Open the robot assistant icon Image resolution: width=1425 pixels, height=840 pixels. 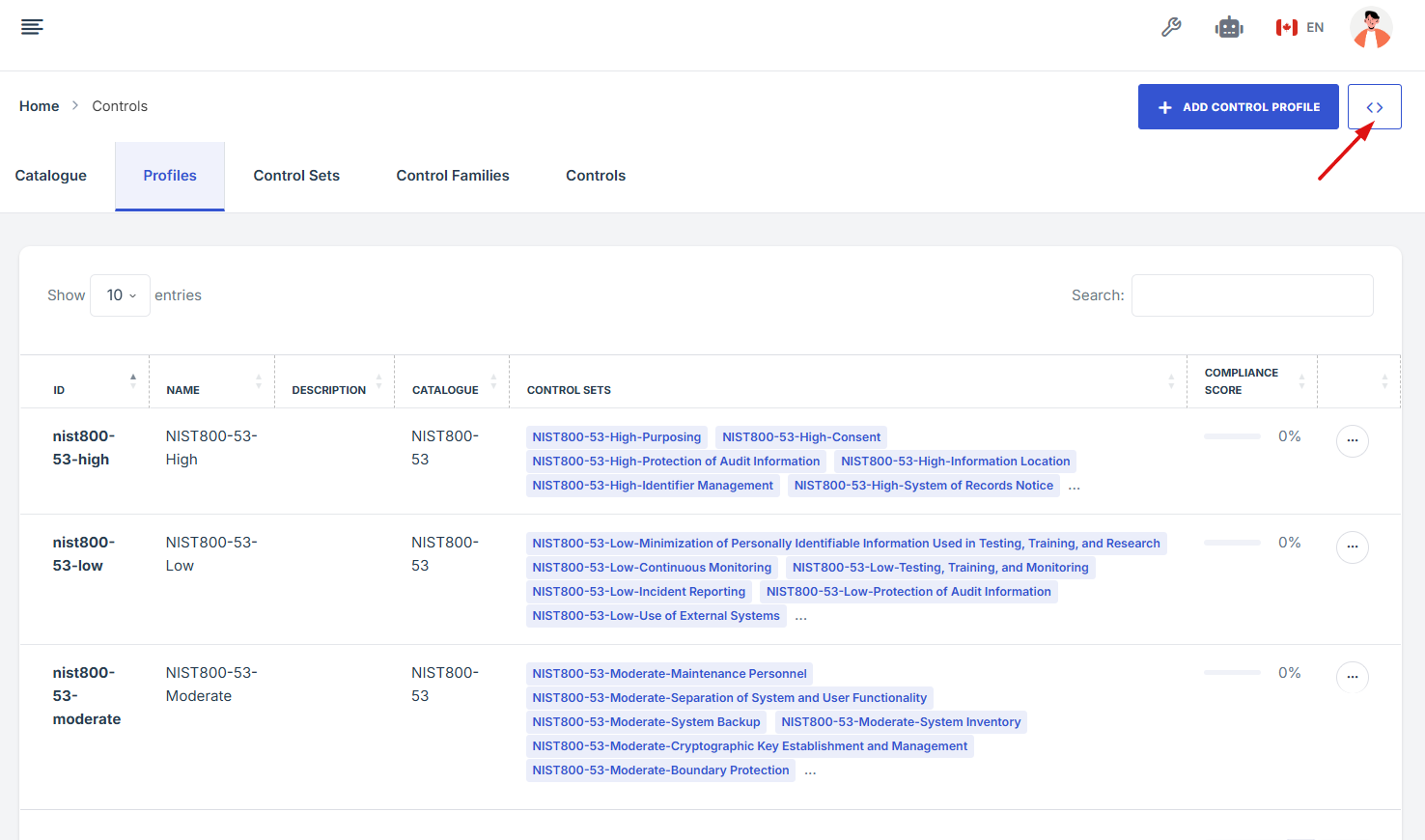(x=1229, y=27)
